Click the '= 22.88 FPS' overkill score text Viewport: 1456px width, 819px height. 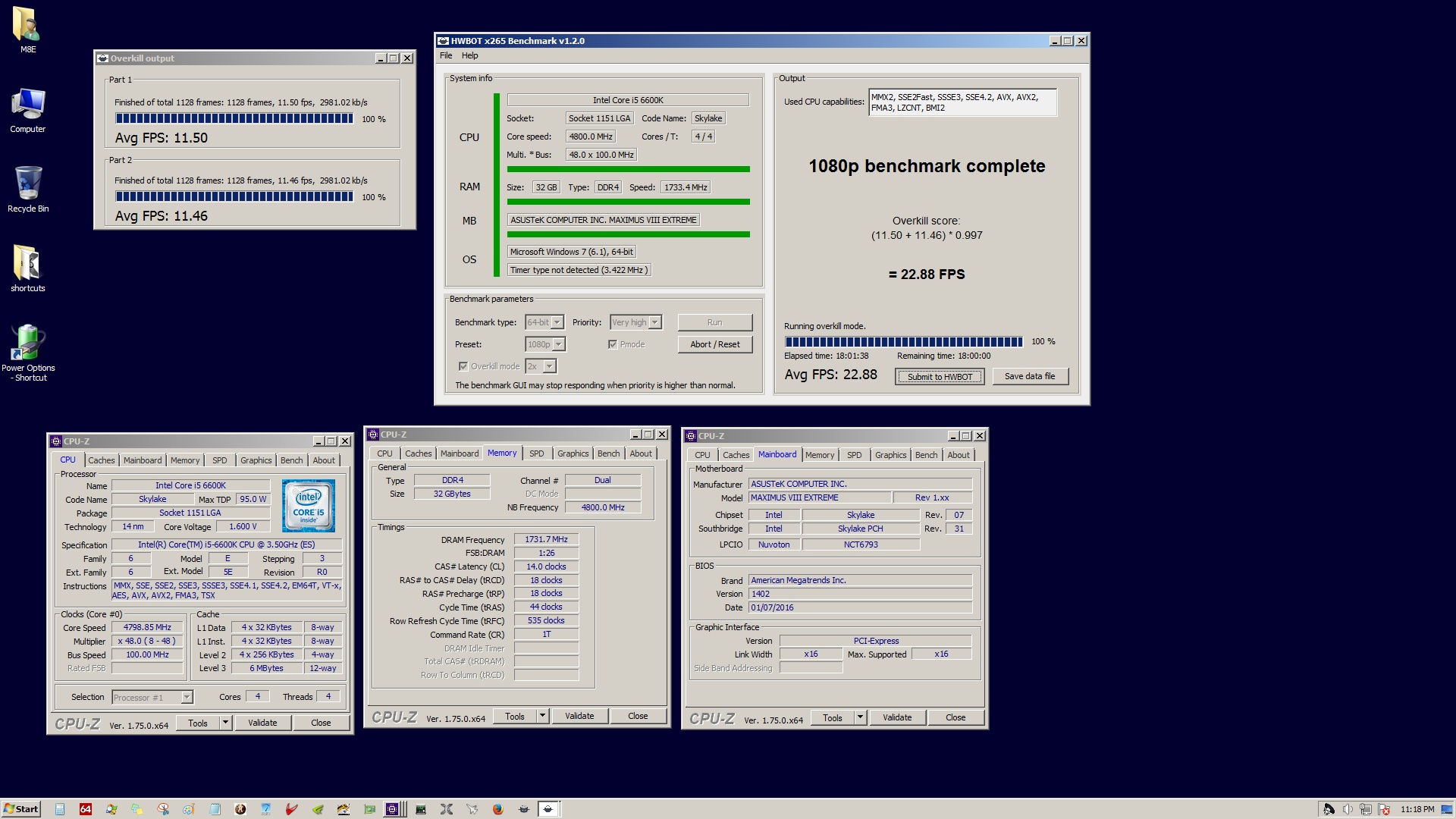(x=927, y=275)
